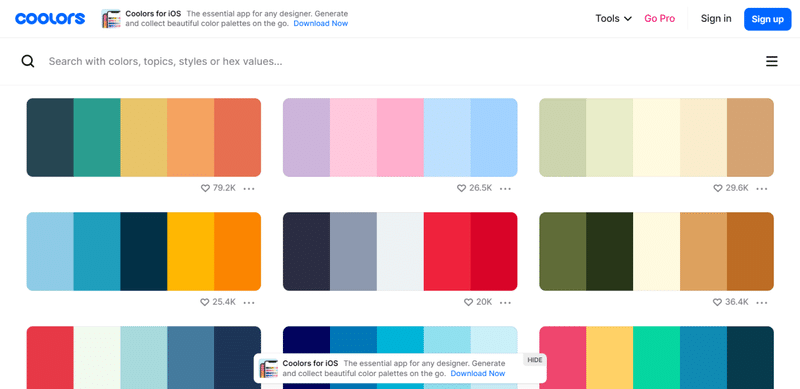
Task: Select the teal green swatch in 79.2K palette
Action: coord(97,137)
